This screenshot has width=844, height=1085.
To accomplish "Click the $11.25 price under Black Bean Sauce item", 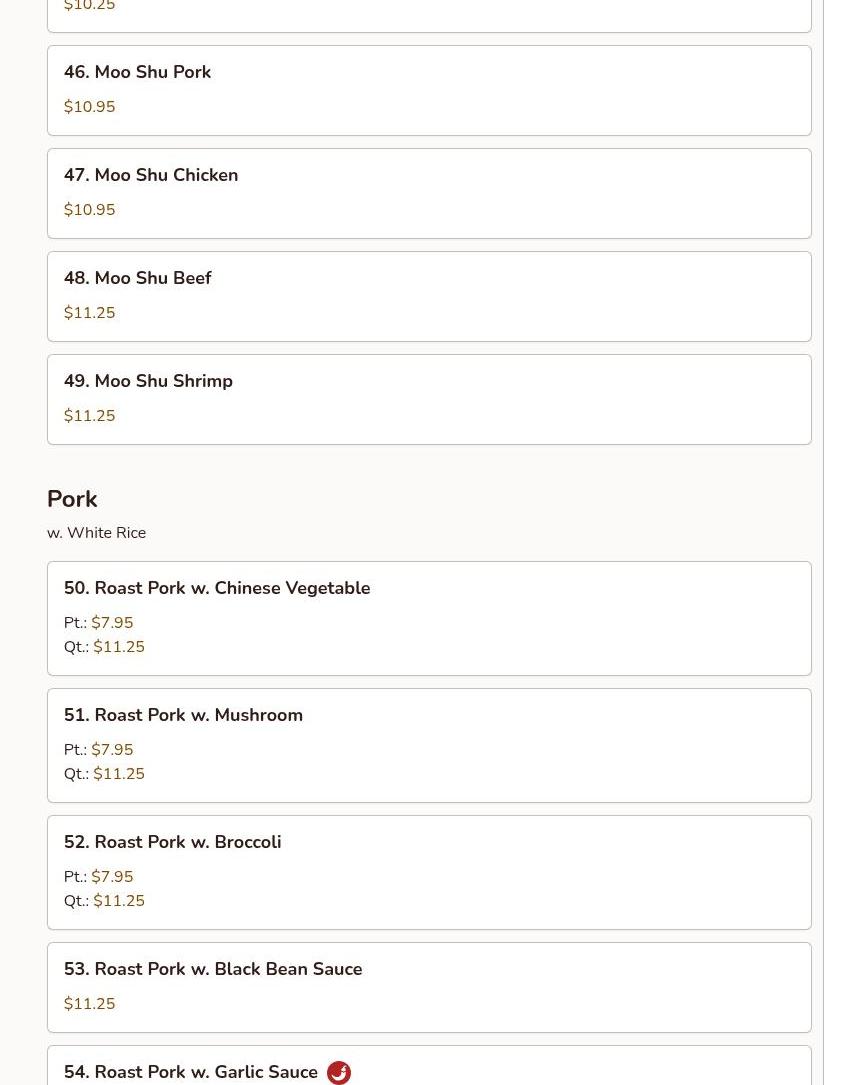I will [x=89, y=1004].
